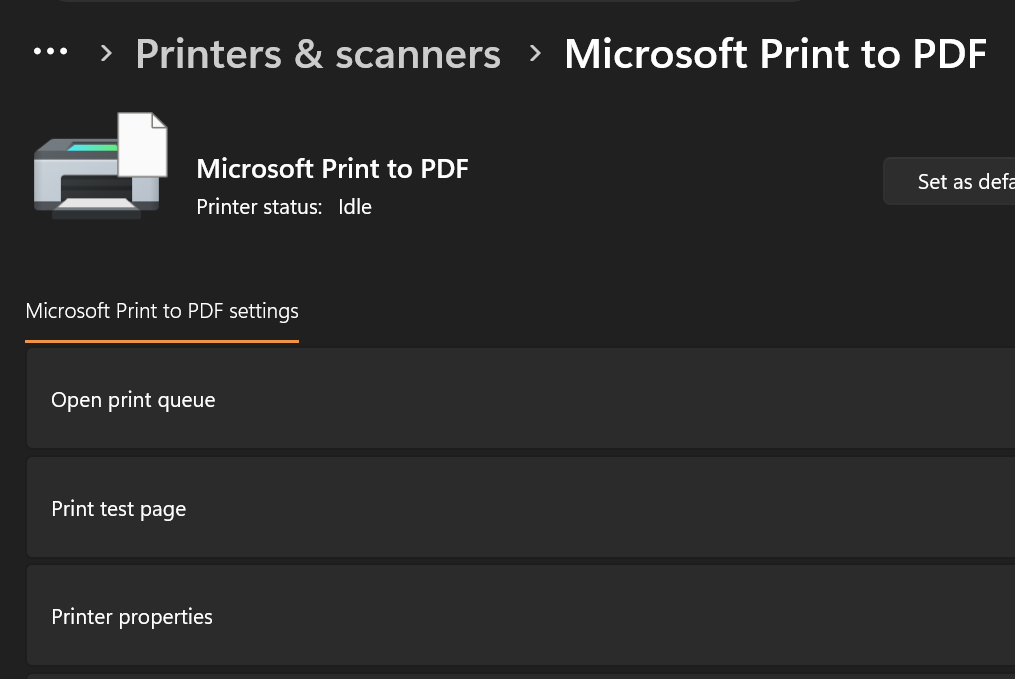Open print queue
The image size is (1015, 679).
(x=133, y=400)
